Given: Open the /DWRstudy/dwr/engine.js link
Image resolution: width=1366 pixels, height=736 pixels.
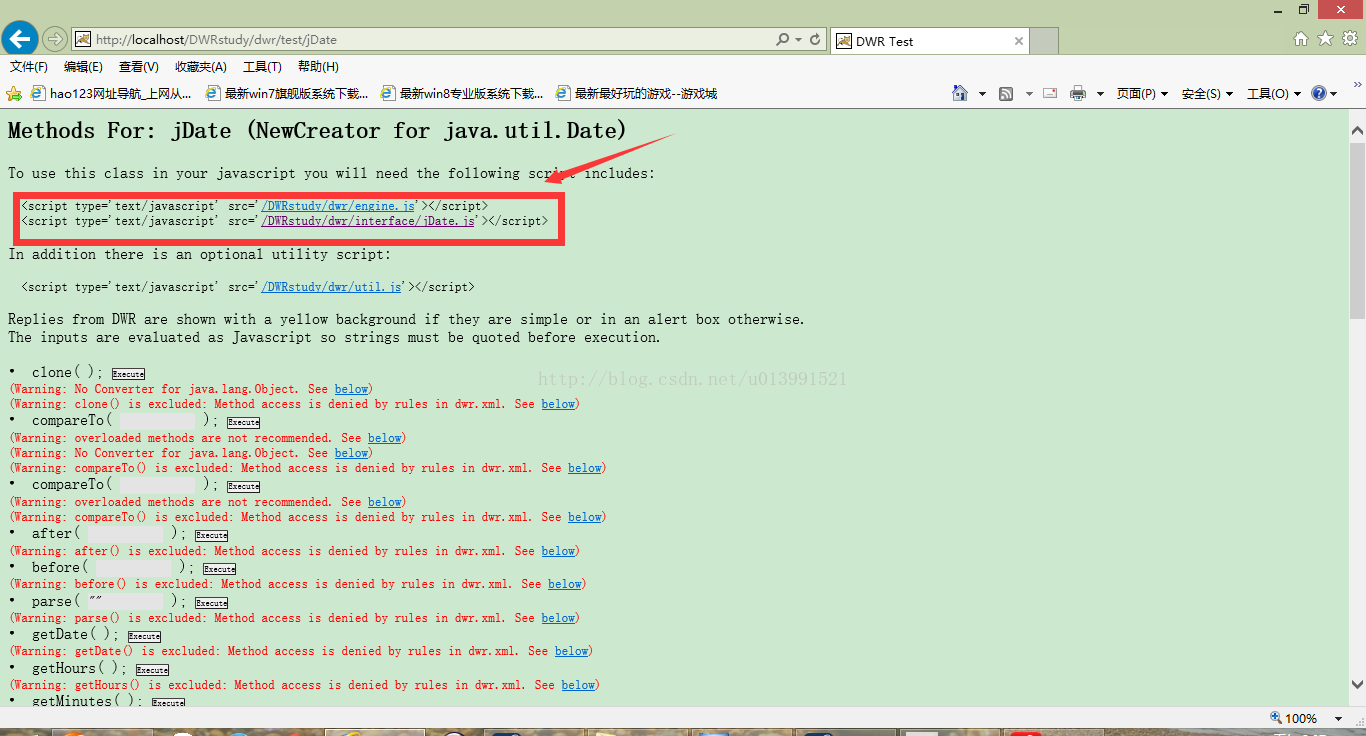Looking at the screenshot, I should click(338, 206).
